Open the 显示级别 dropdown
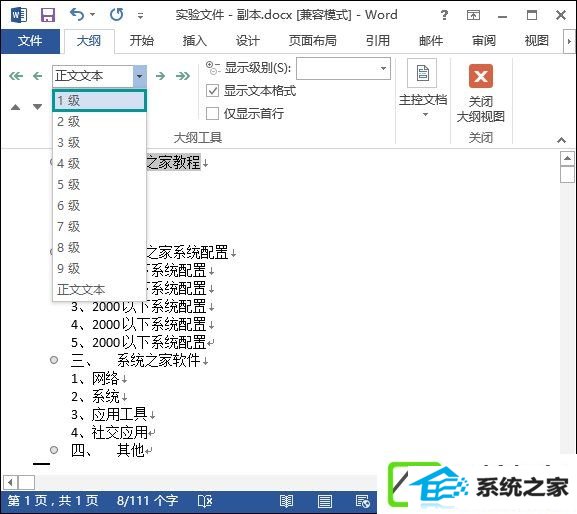The image size is (577, 514). (343, 68)
